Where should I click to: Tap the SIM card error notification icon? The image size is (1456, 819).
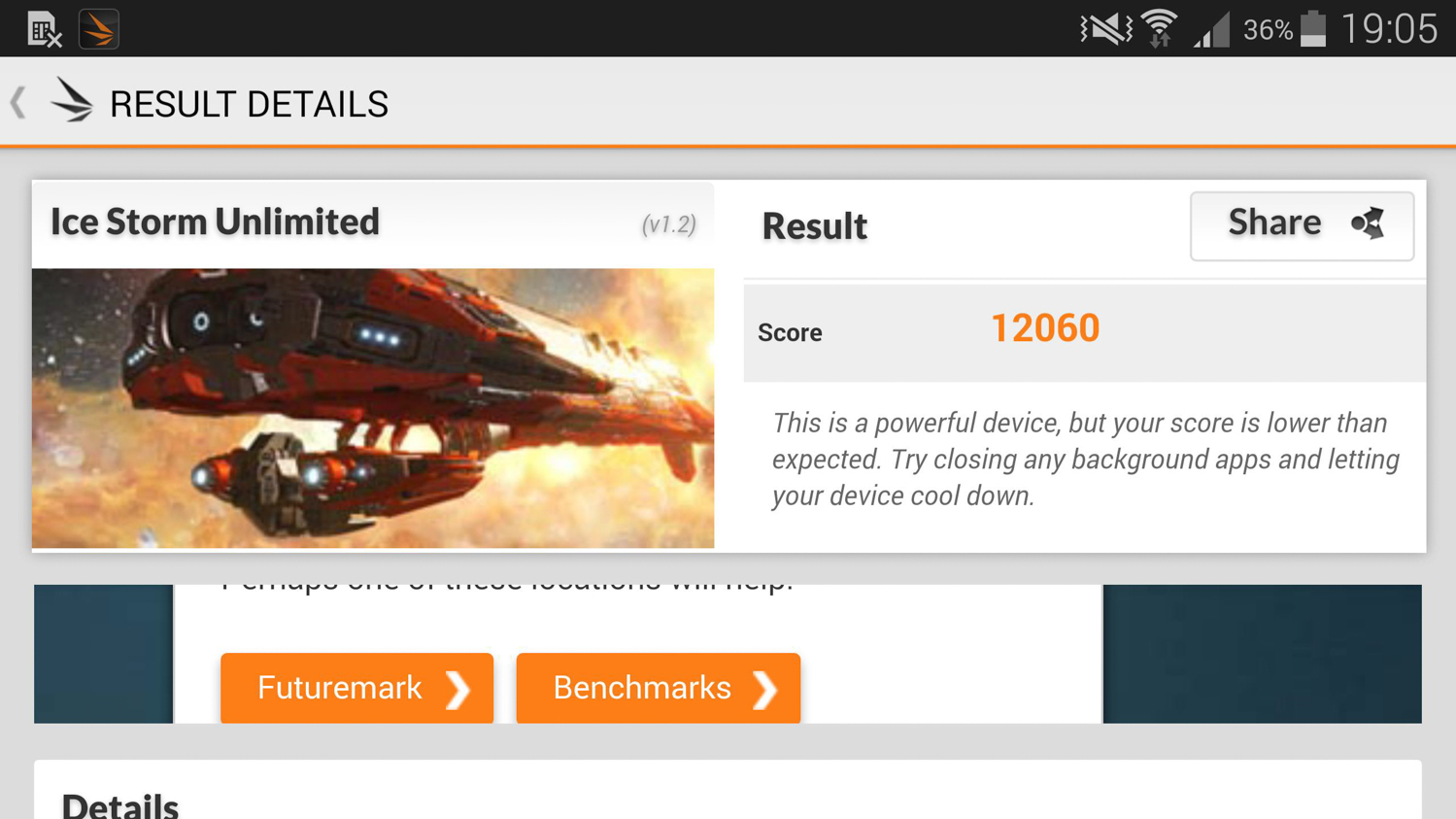44,30
